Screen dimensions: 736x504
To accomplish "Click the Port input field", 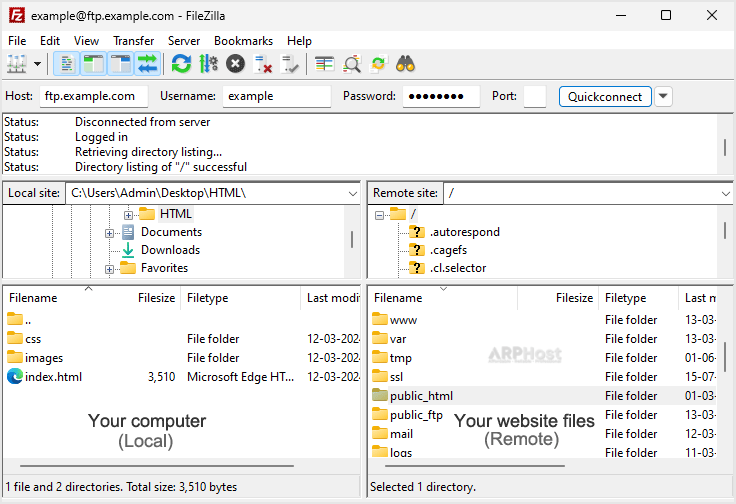I will (x=535, y=96).
